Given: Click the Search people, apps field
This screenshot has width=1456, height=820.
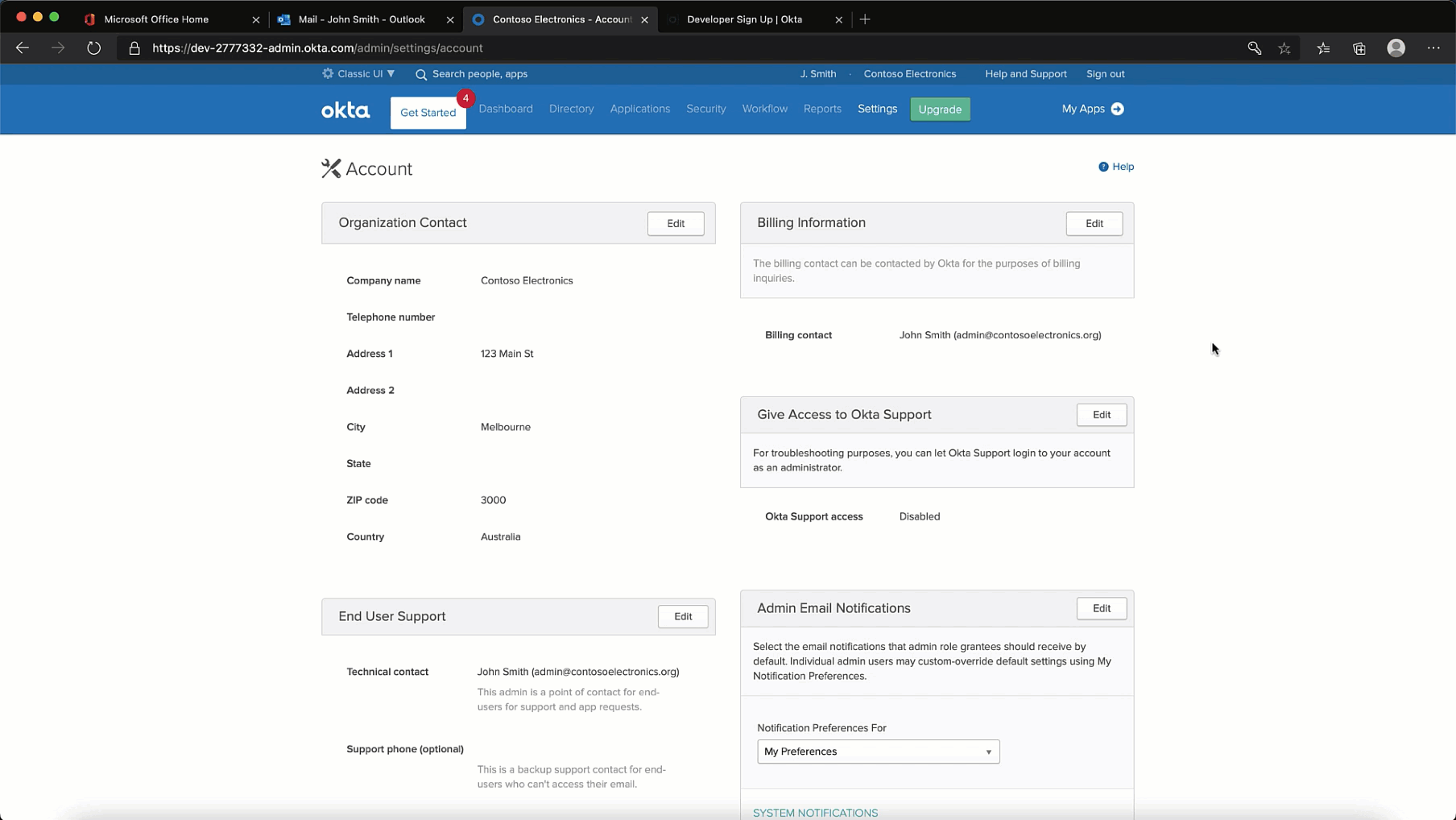Looking at the screenshot, I should click(480, 74).
